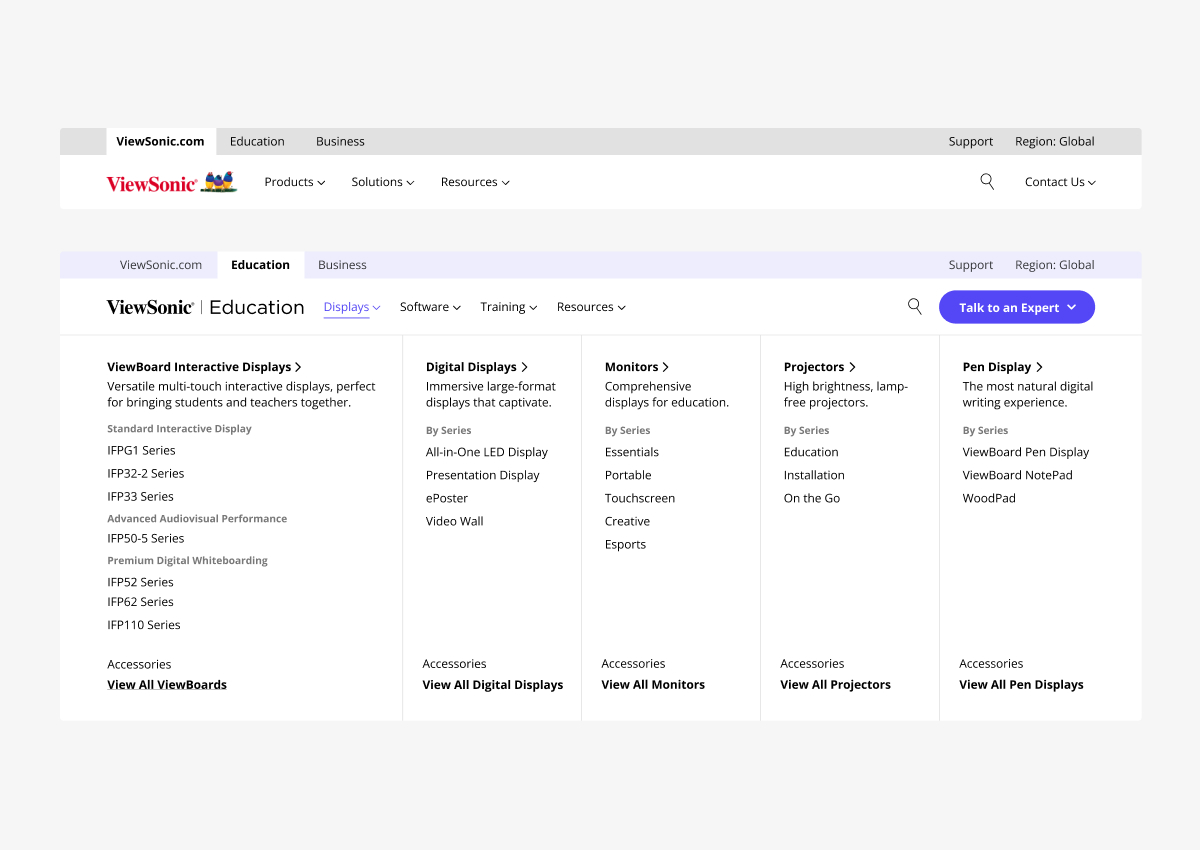Select IFP33 Series
Viewport: 1200px width, 850px height.
[x=140, y=496]
